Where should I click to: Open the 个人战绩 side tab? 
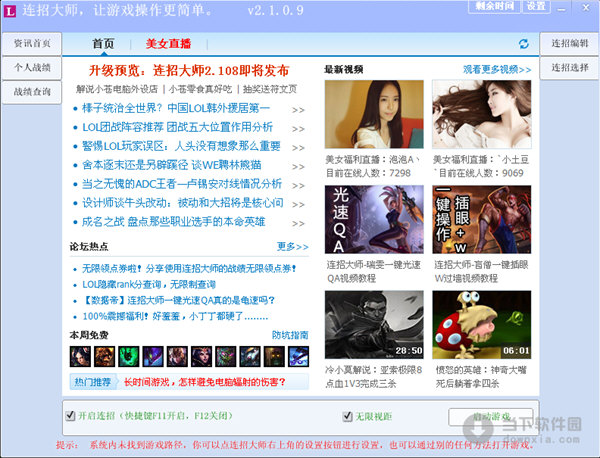[32, 68]
